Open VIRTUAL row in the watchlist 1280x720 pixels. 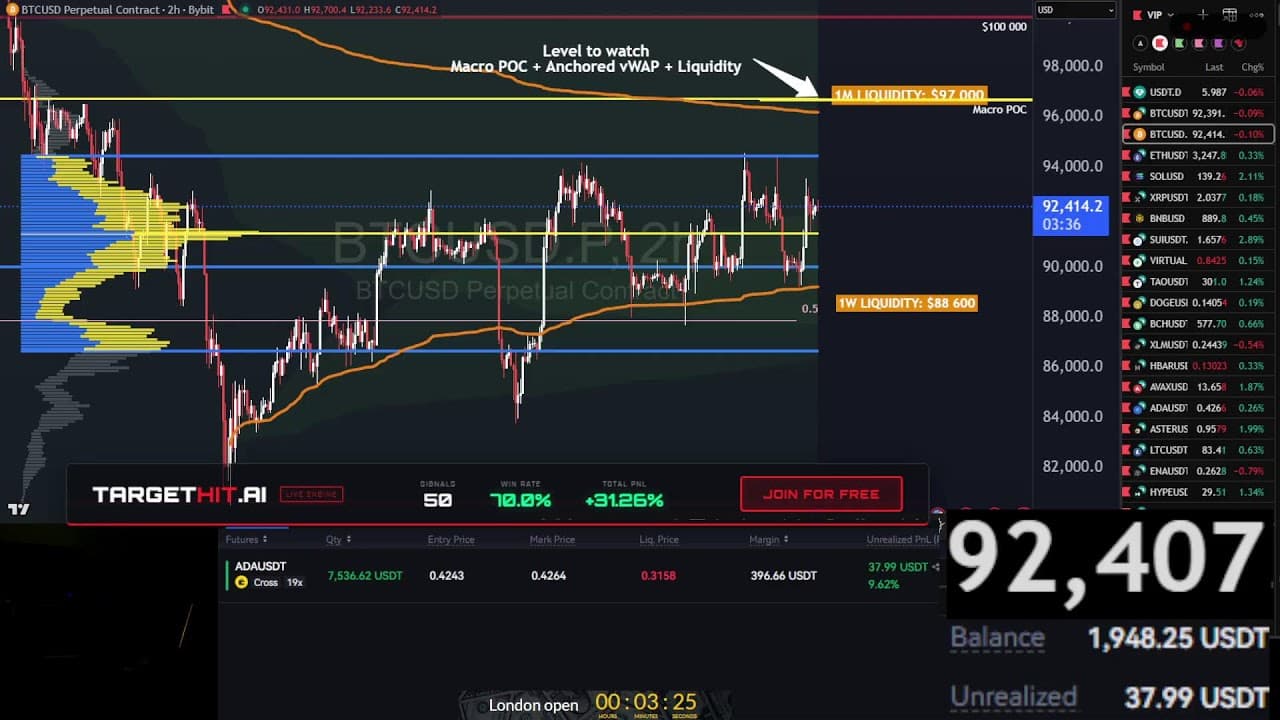click(x=1199, y=261)
